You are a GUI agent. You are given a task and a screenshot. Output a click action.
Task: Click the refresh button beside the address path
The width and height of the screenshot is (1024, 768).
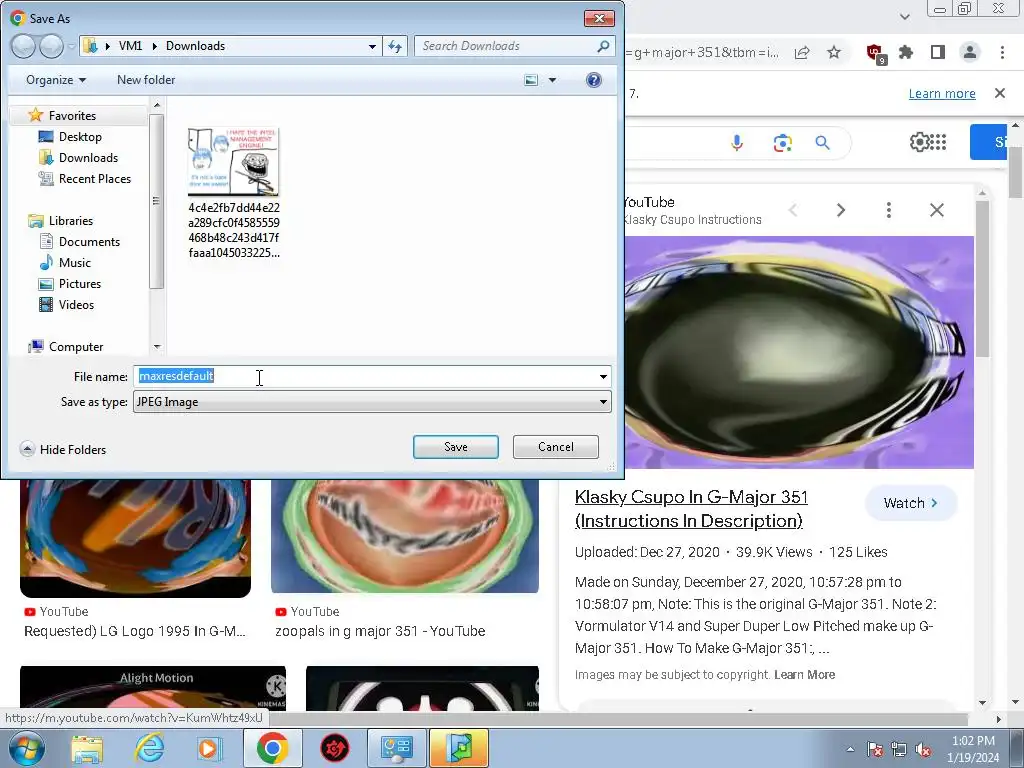(x=395, y=46)
